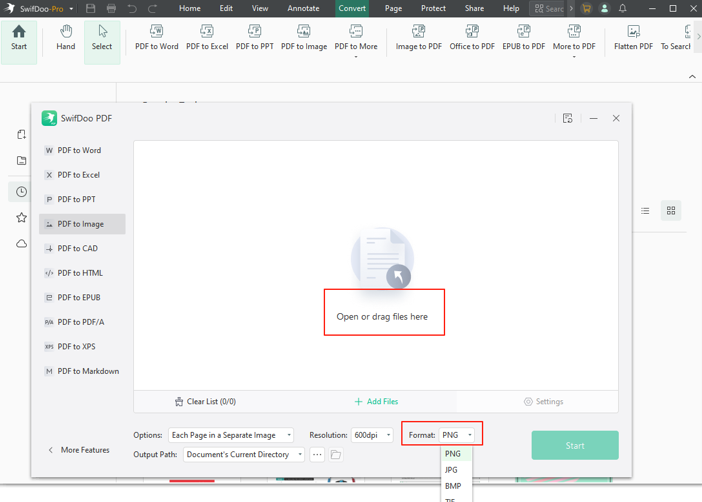This screenshot has height=502, width=702.
Task: Select PDF to HTML in sidebar
Action: pos(82,273)
